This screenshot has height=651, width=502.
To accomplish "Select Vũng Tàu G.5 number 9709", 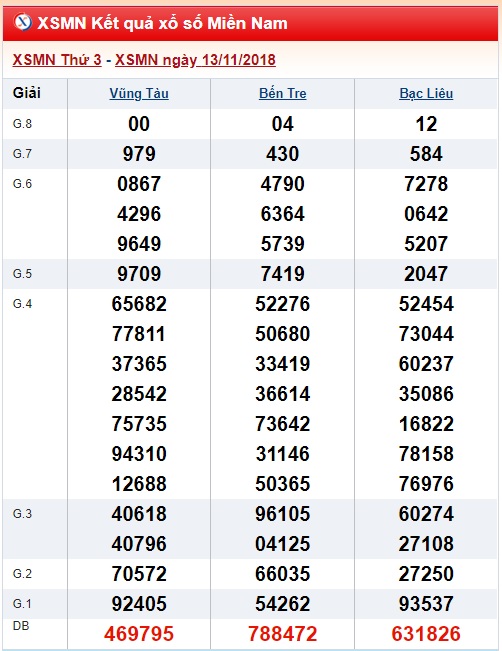I will pos(139,274).
